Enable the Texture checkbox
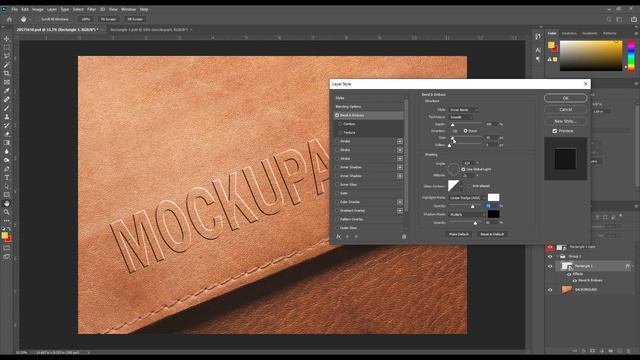The width and height of the screenshot is (640, 360). (340, 133)
